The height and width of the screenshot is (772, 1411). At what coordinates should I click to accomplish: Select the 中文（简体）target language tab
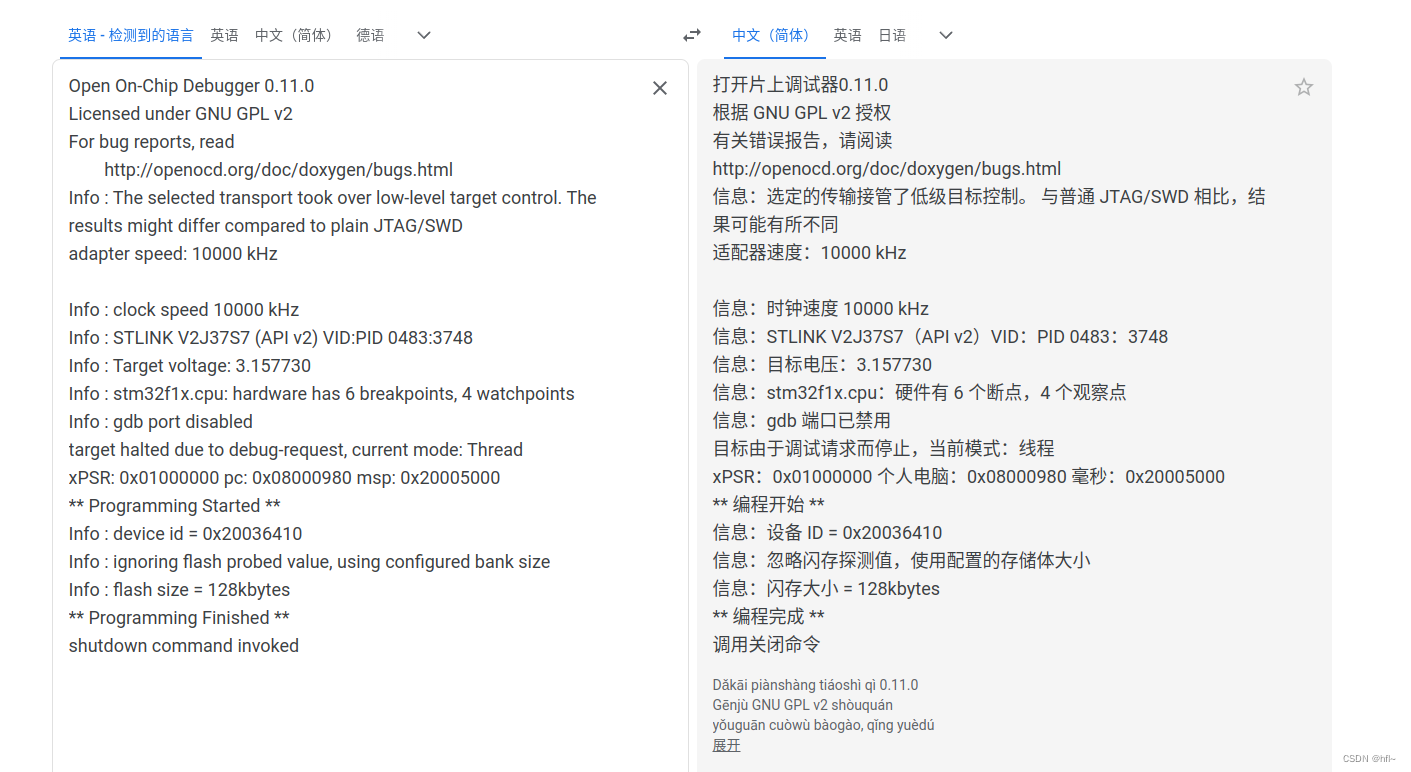pos(771,34)
